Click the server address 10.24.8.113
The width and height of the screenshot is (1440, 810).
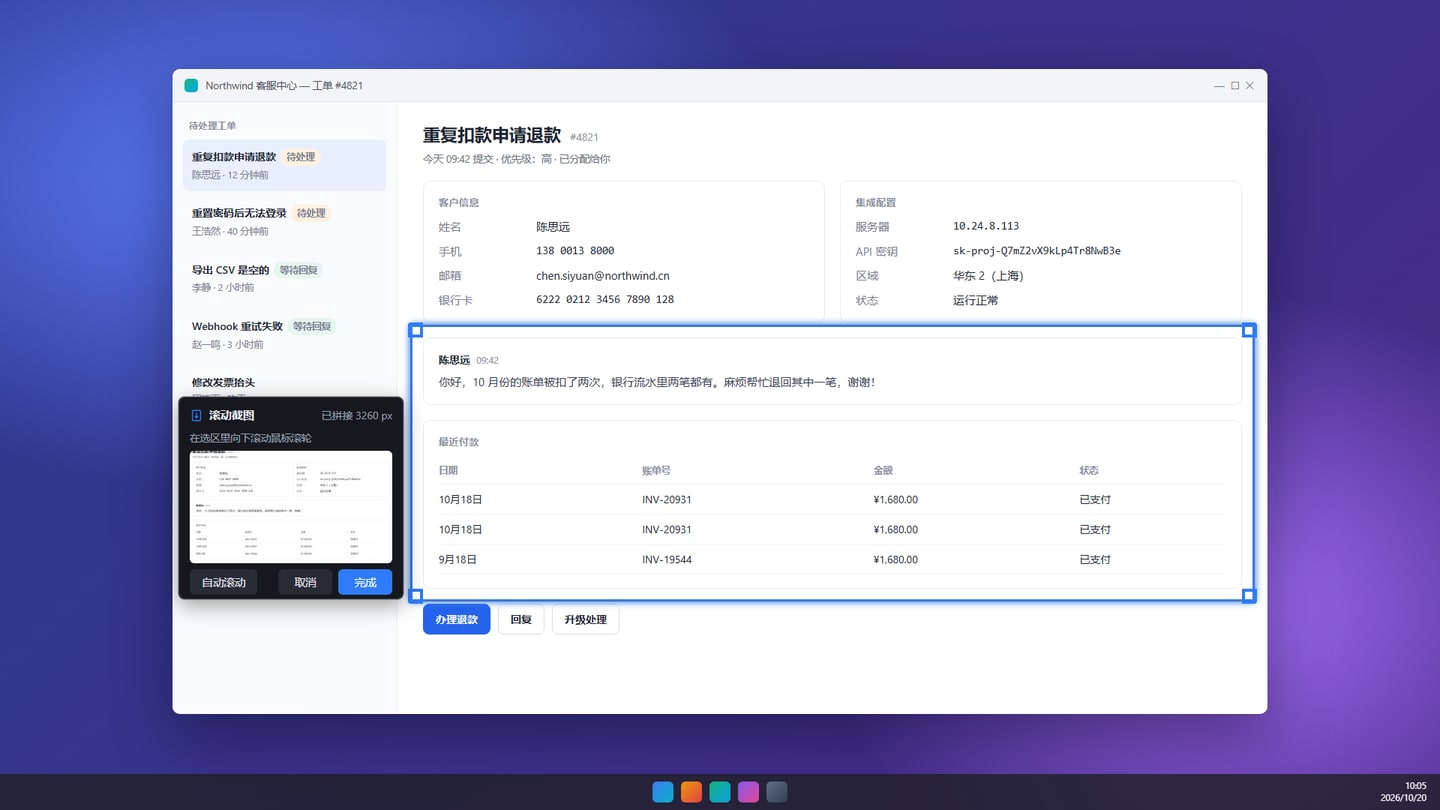click(x=986, y=226)
